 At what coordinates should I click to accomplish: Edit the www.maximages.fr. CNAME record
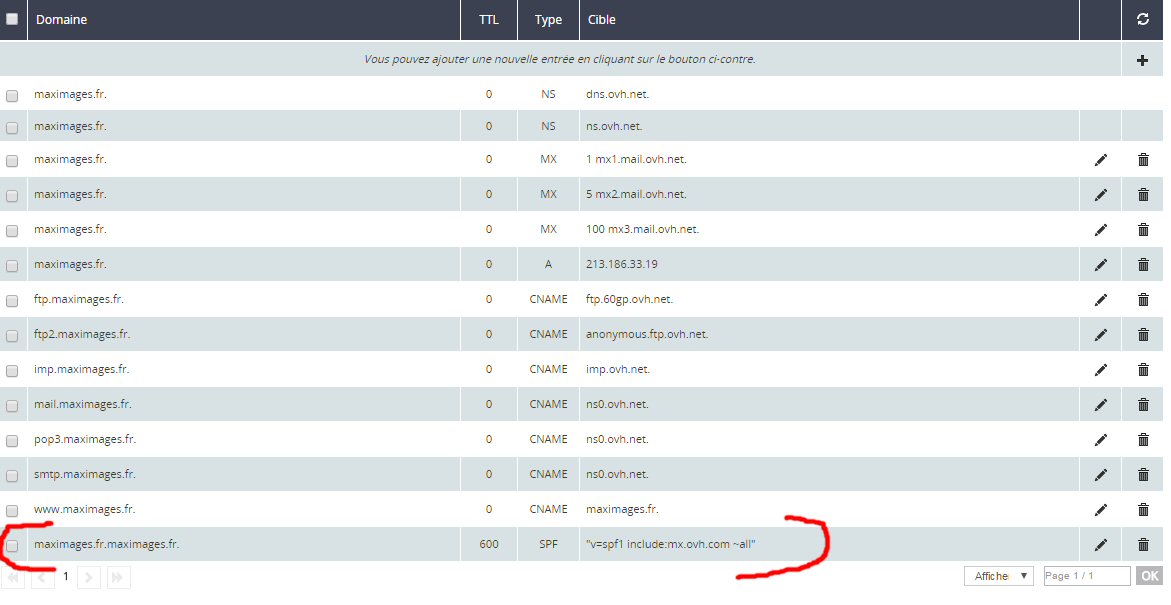coord(1101,509)
